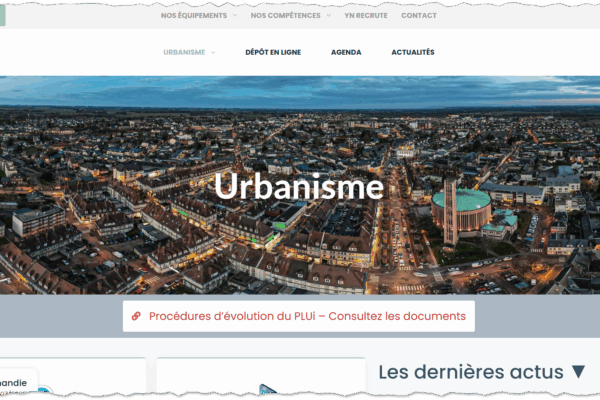Open the first white card below the banner
The image size is (600, 400).
pos(73,380)
